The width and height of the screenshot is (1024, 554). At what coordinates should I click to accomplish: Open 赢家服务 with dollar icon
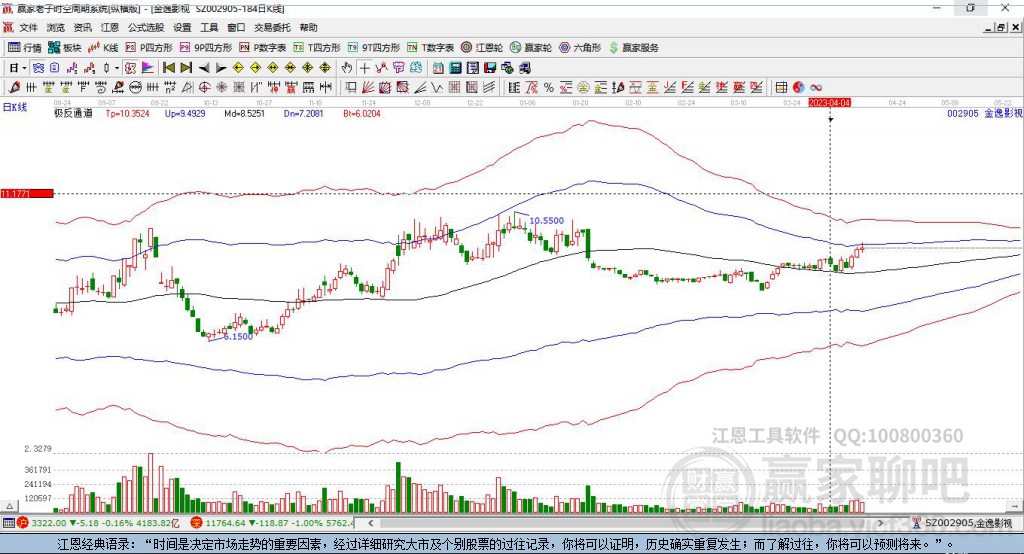point(633,48)
